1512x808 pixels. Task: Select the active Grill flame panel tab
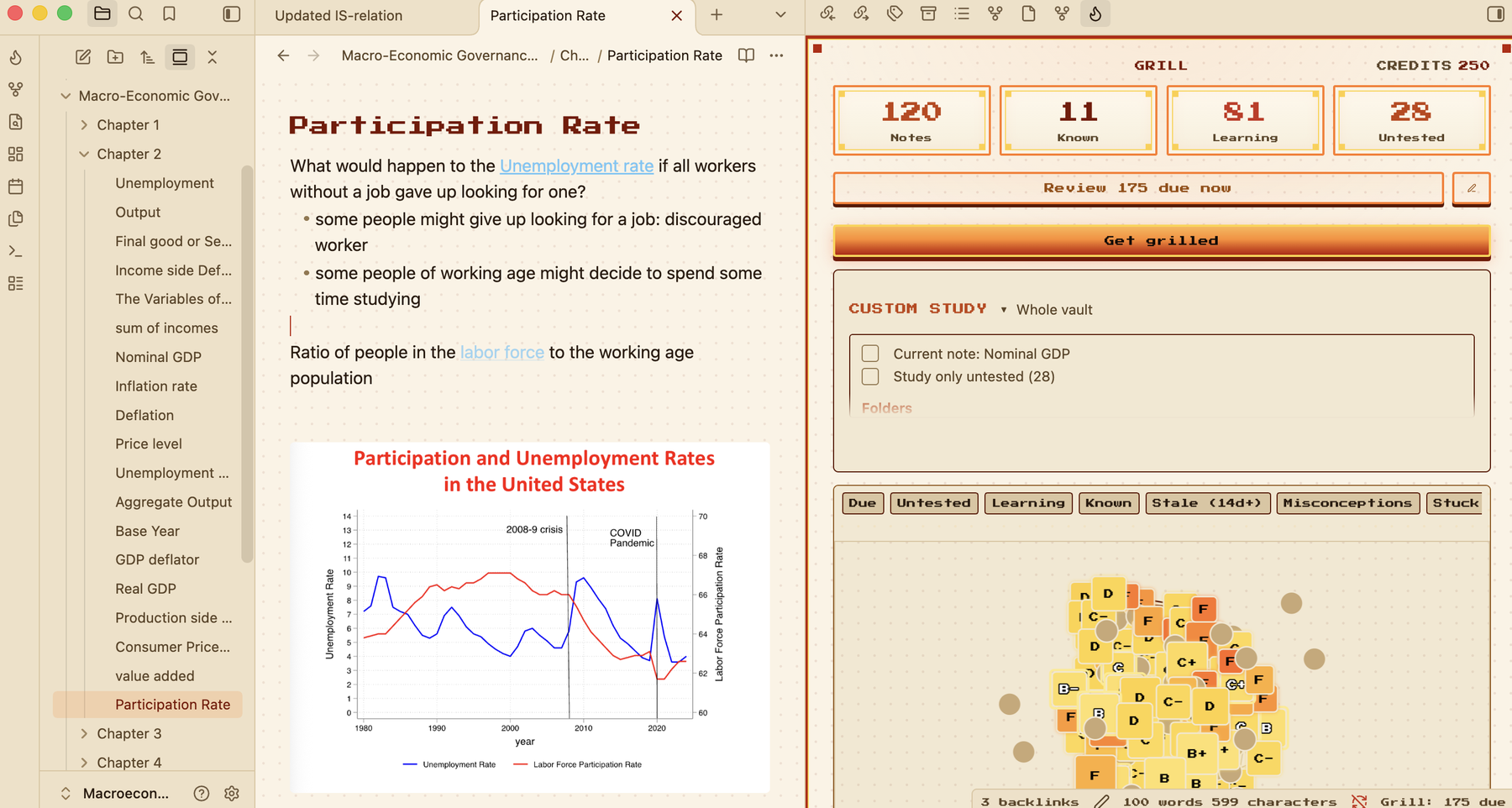[x=1095, y=14]
